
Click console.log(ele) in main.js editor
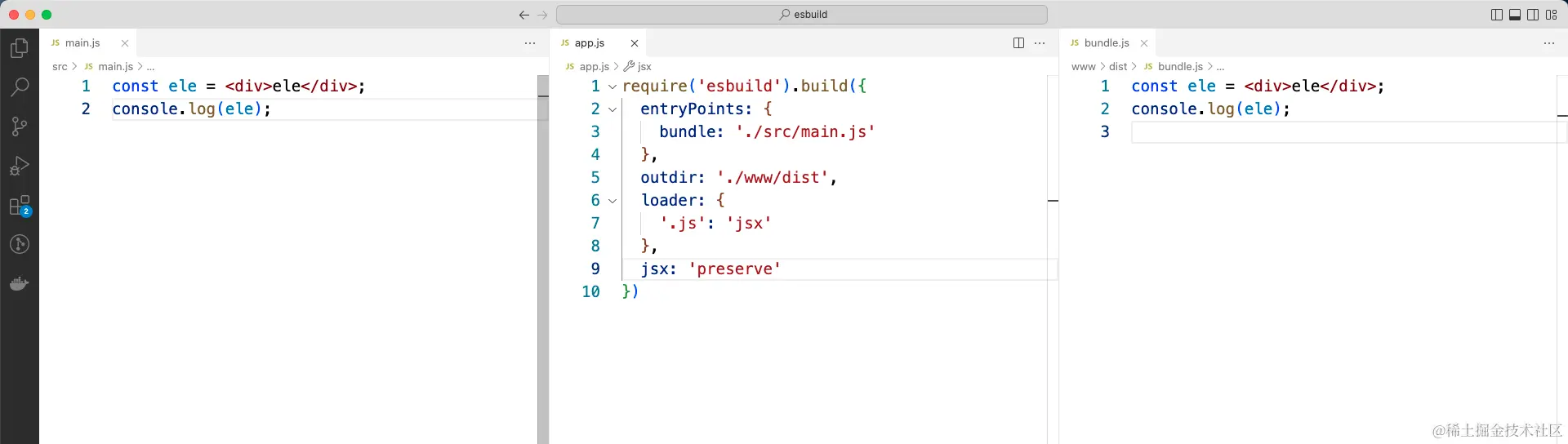pyautogui.click(x=191, y=109)
